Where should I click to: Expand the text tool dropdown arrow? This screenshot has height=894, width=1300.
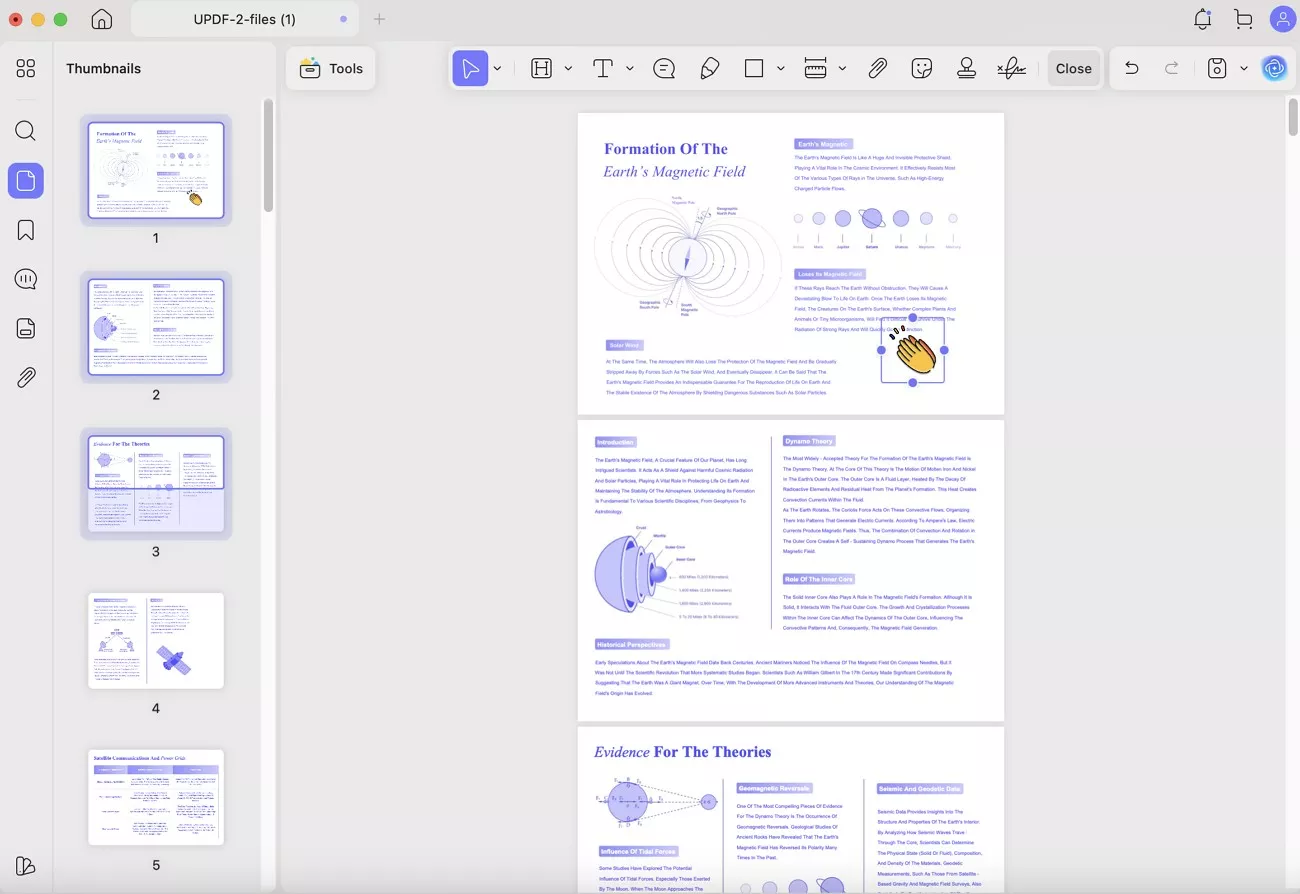tap(630, 68)
